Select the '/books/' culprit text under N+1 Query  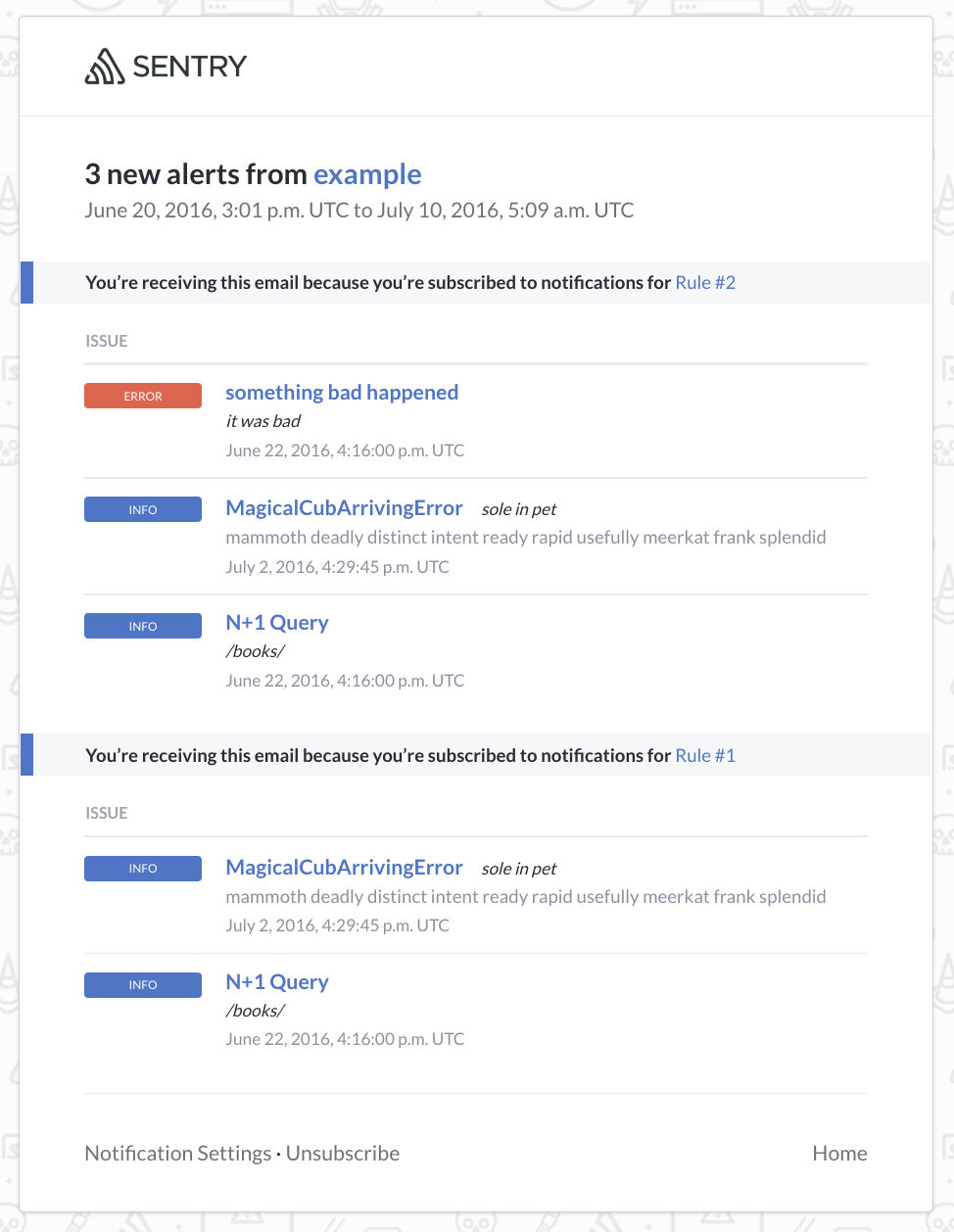(x=255, y=650)
